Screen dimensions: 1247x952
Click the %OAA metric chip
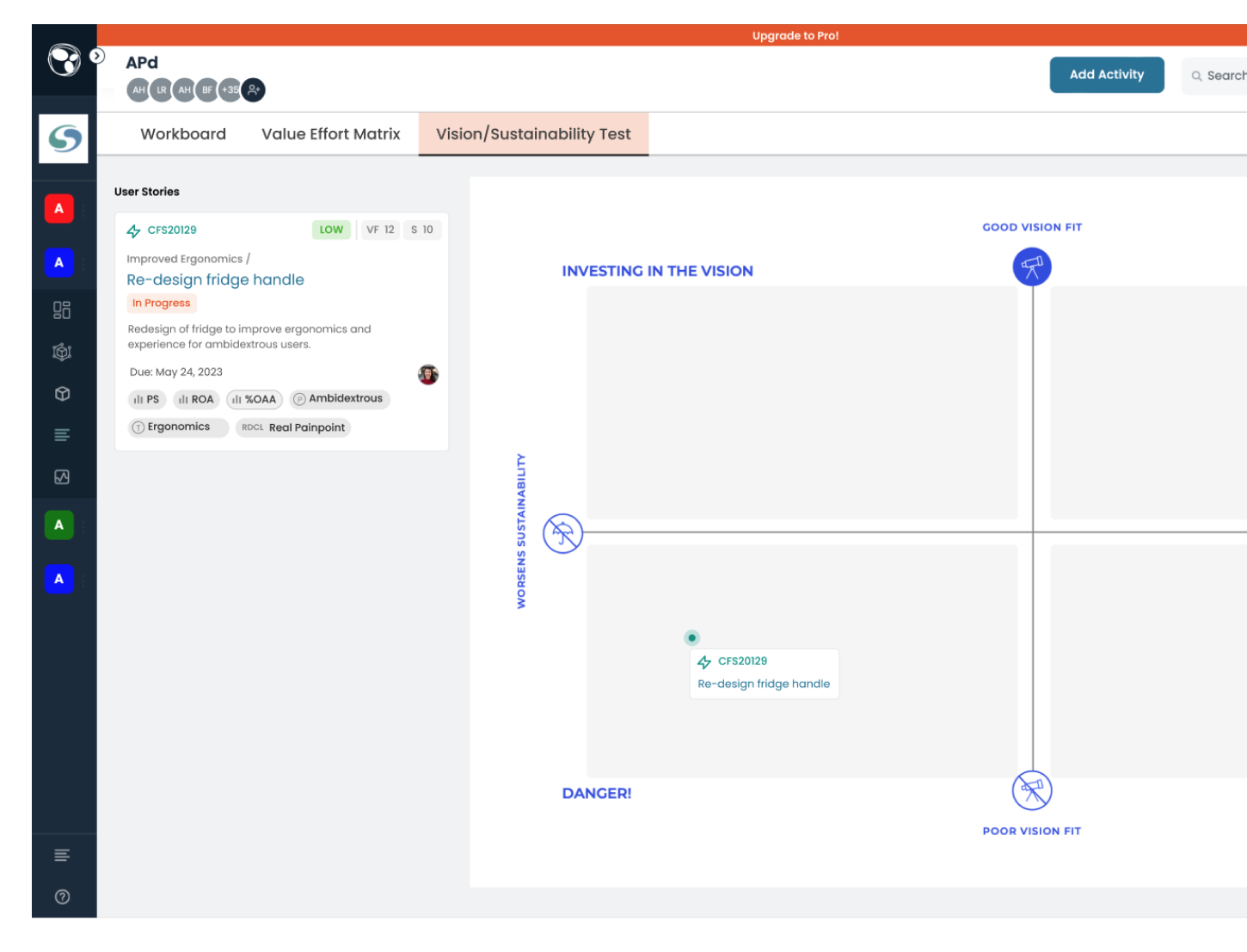255,399
